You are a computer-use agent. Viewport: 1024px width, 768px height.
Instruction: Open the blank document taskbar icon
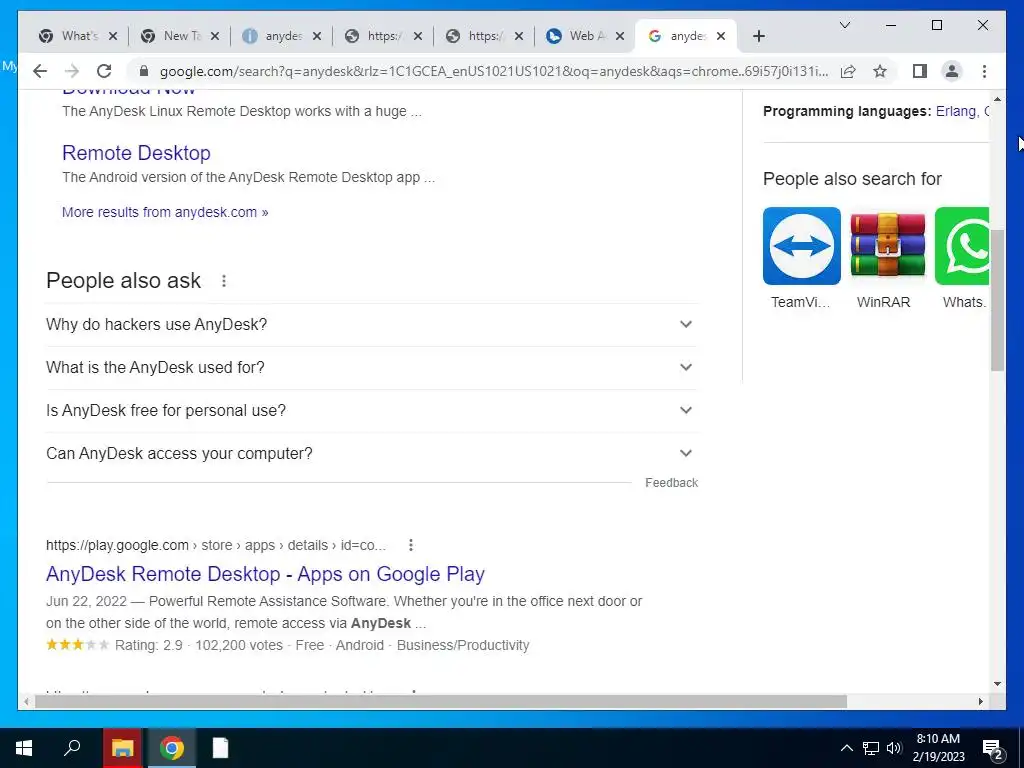tap(221, 748)
